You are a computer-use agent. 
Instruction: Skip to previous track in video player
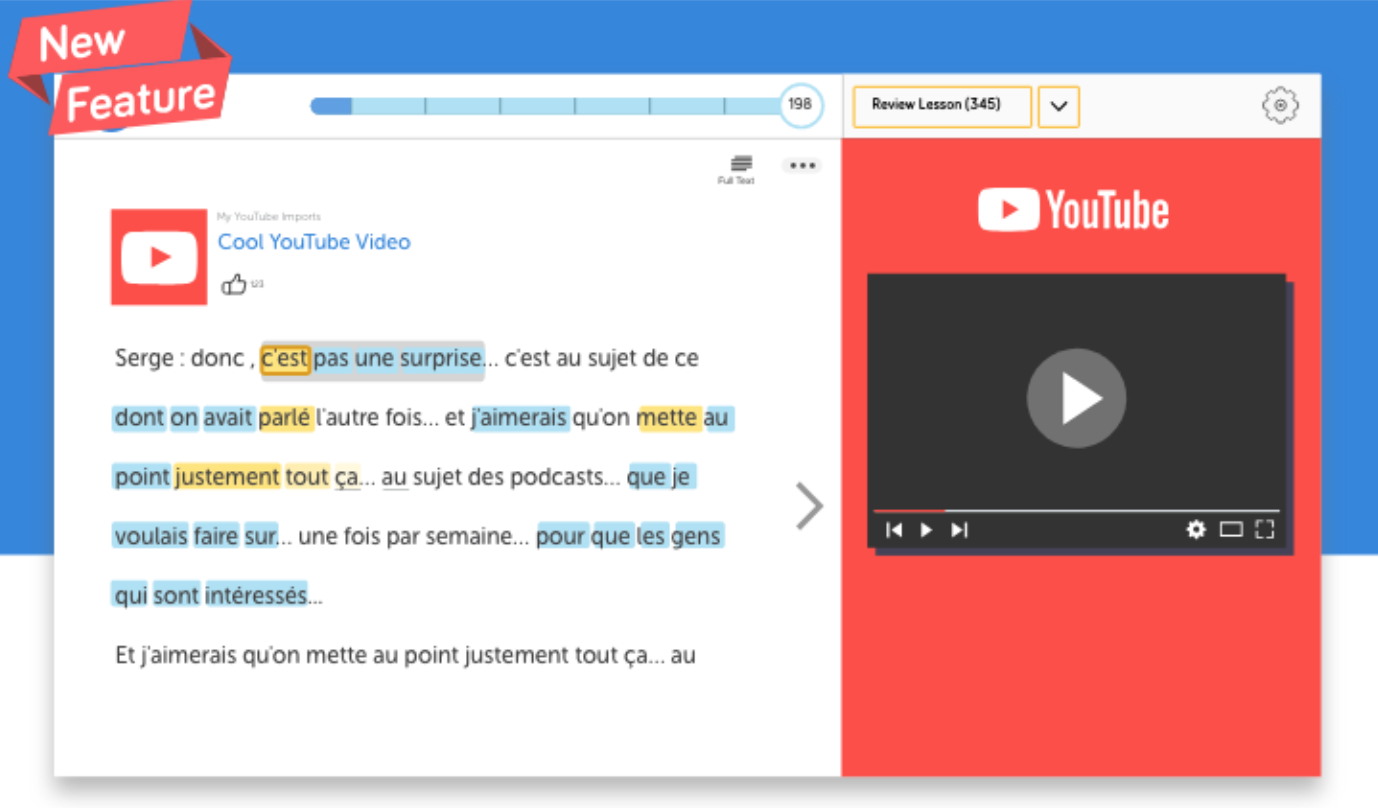tap(894, 530)
